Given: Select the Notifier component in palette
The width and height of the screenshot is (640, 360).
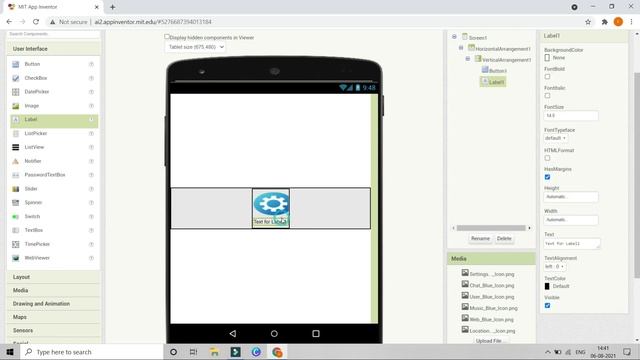Looking at the screenshot, I should 53,161.
